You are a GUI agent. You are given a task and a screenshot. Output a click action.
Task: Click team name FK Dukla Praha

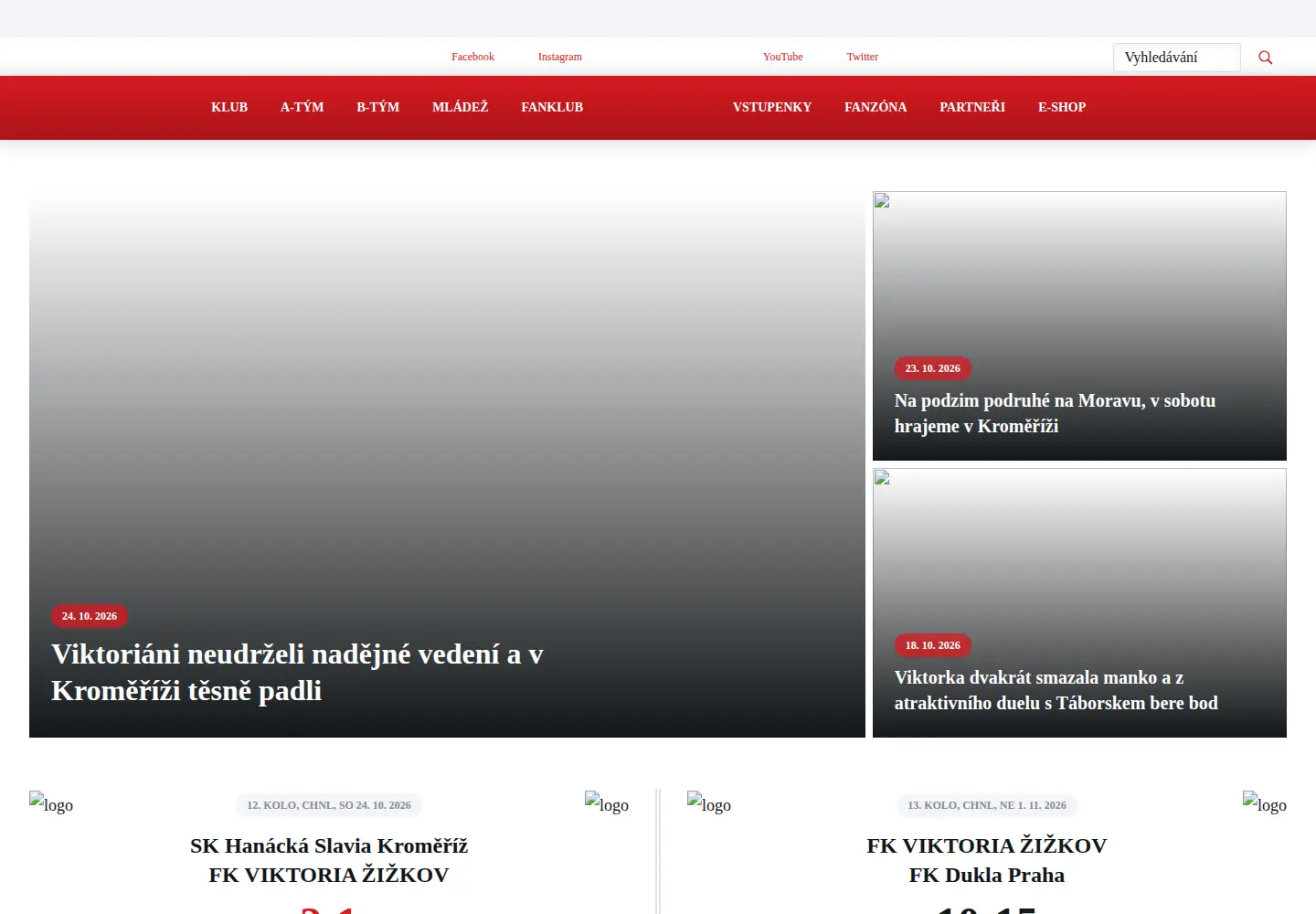click(987, 875)
